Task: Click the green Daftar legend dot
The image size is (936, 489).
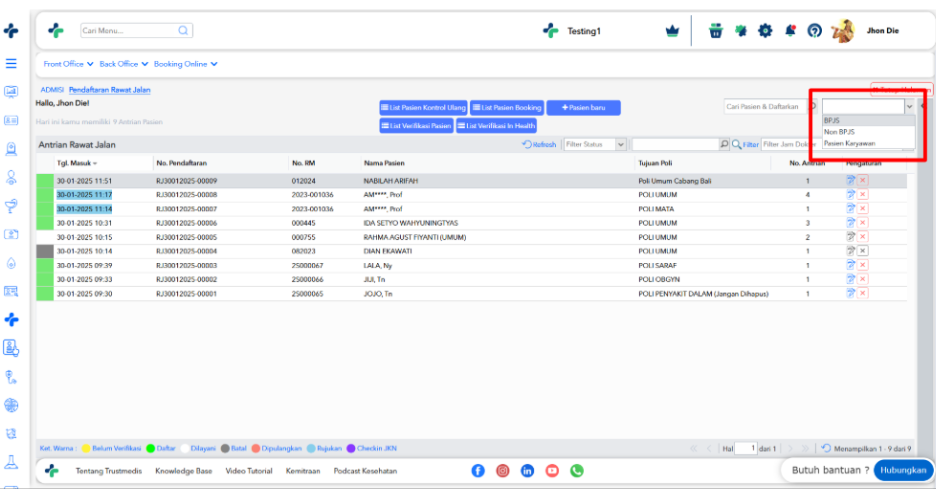Action: click(150, 448)
